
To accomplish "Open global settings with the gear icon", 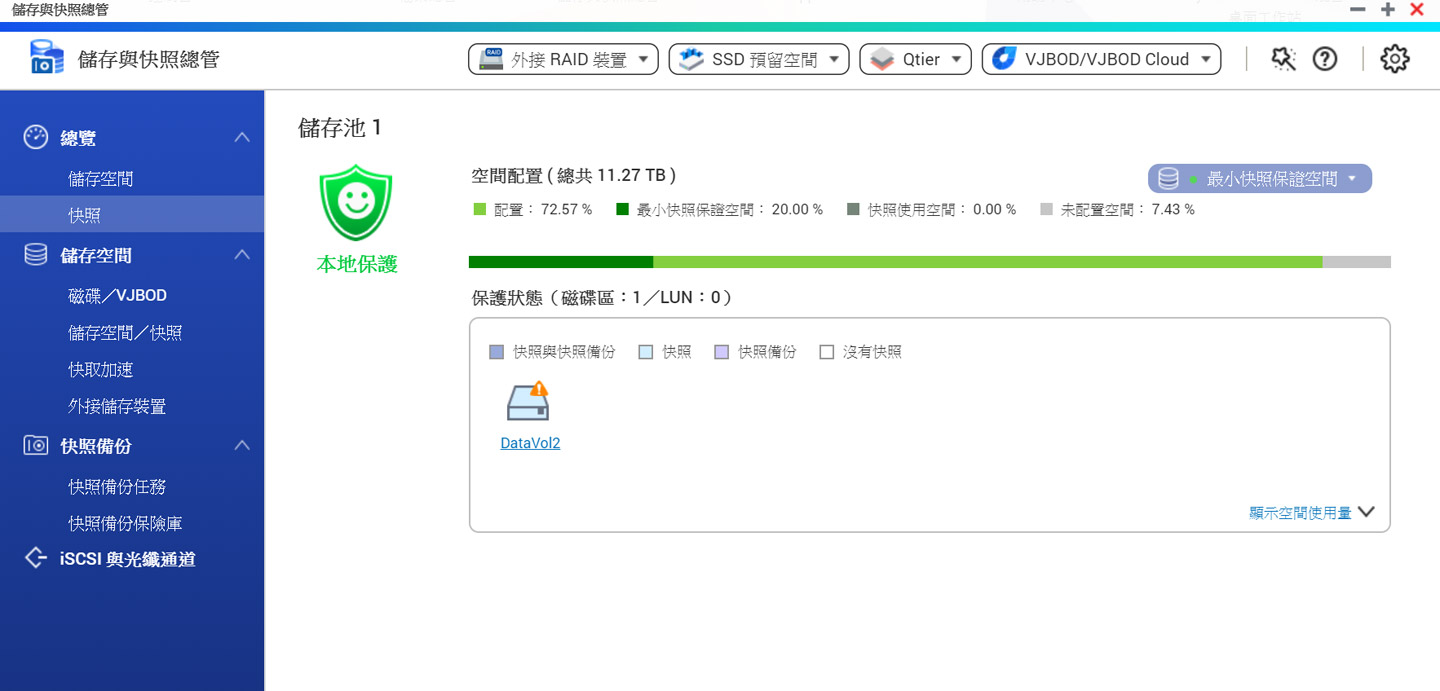I will pos(1394,58).
